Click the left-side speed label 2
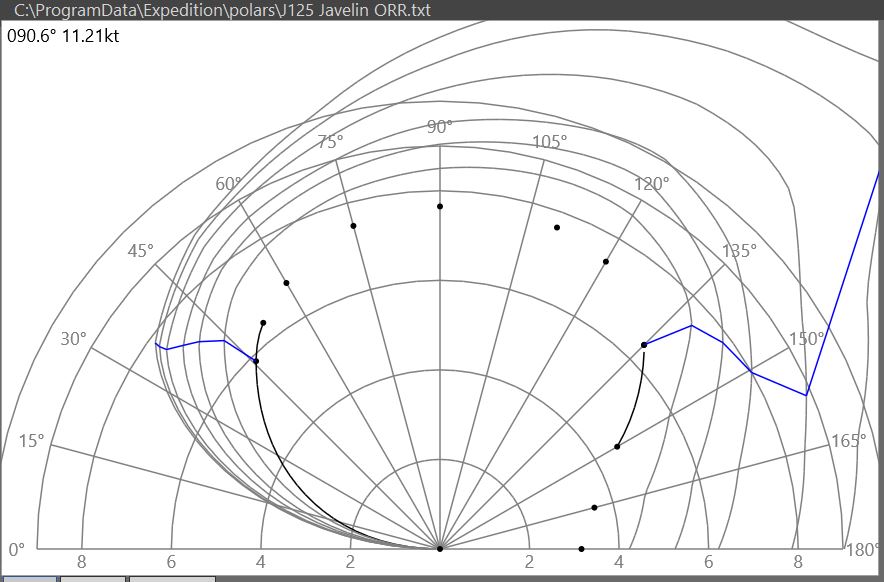This screenshot has height=582, width=884. (x=350, y=562)
